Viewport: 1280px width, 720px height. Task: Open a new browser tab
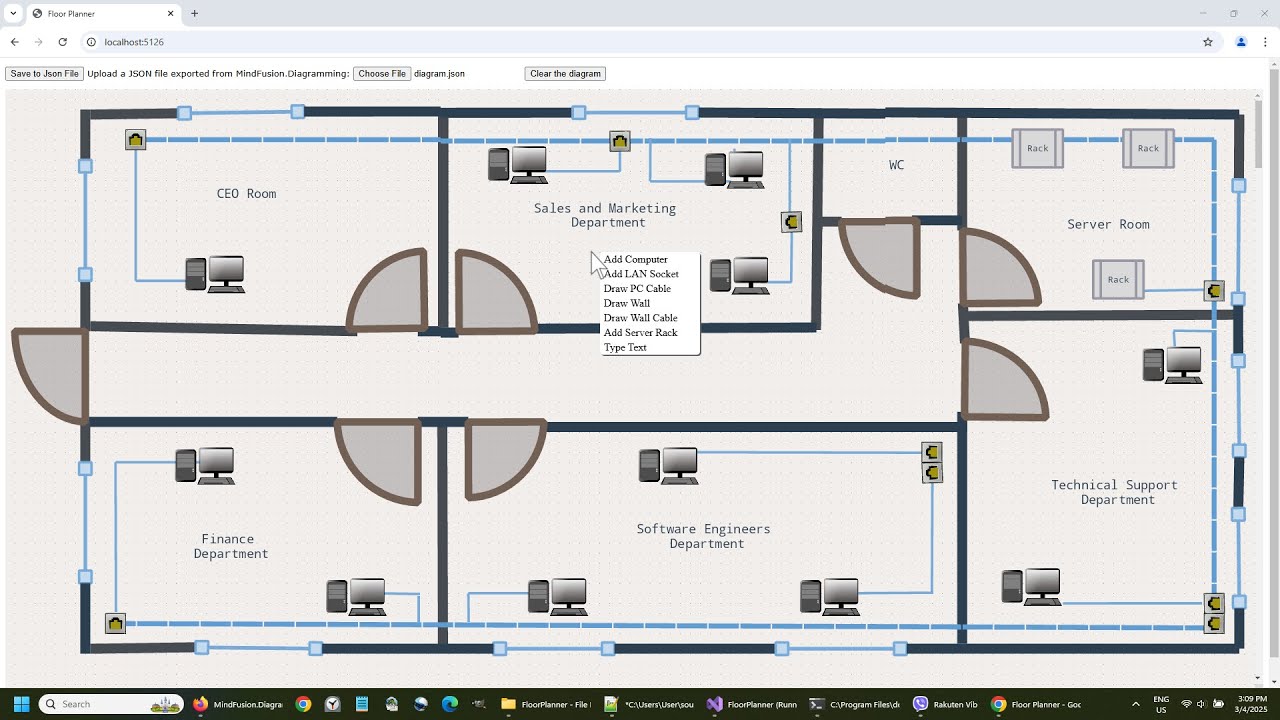click(195, 14)
